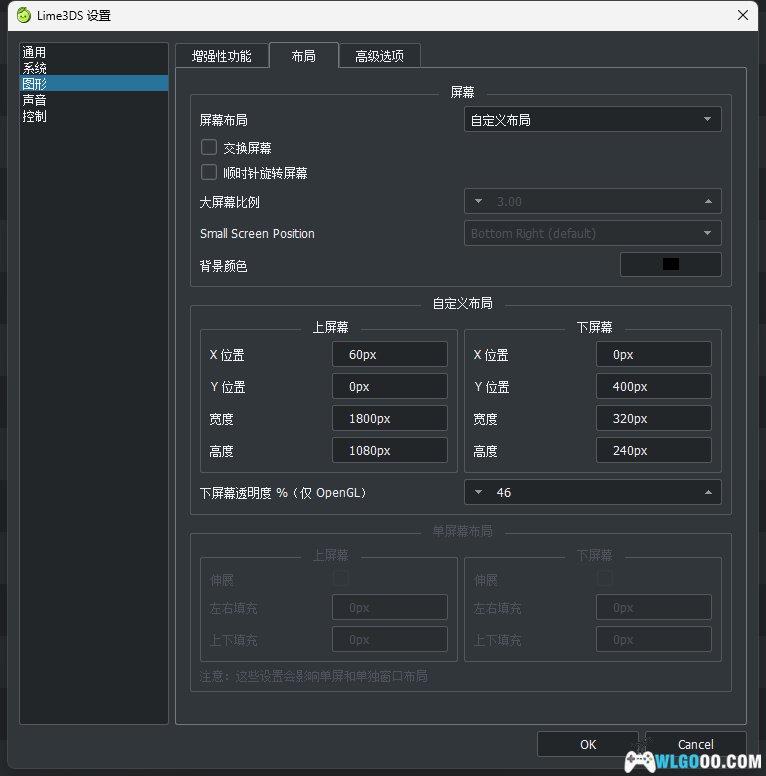Open the 背景颜色 color picker swatch

tap(670, 264)
